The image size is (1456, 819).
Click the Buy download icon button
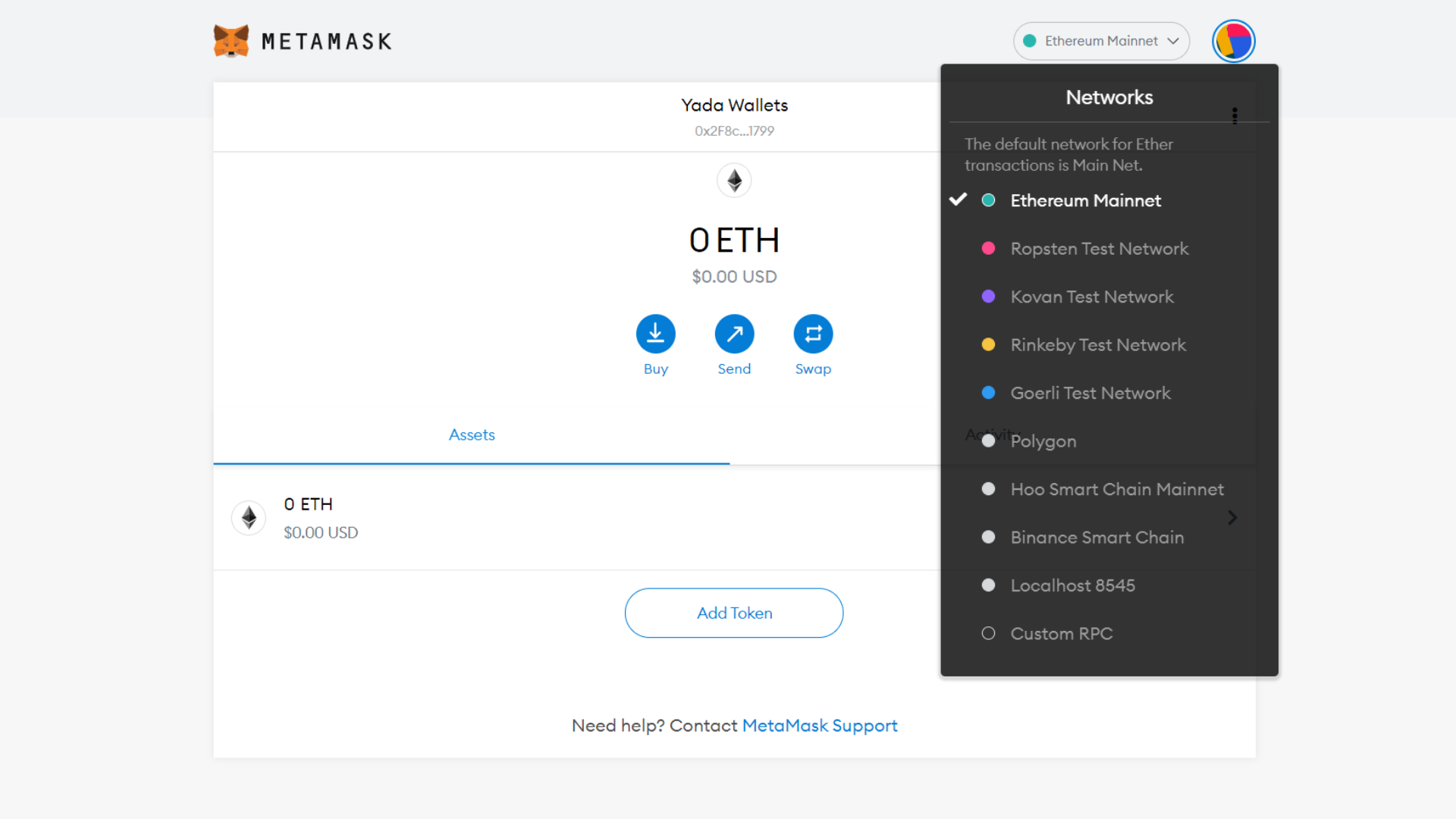tap(656, 334)
